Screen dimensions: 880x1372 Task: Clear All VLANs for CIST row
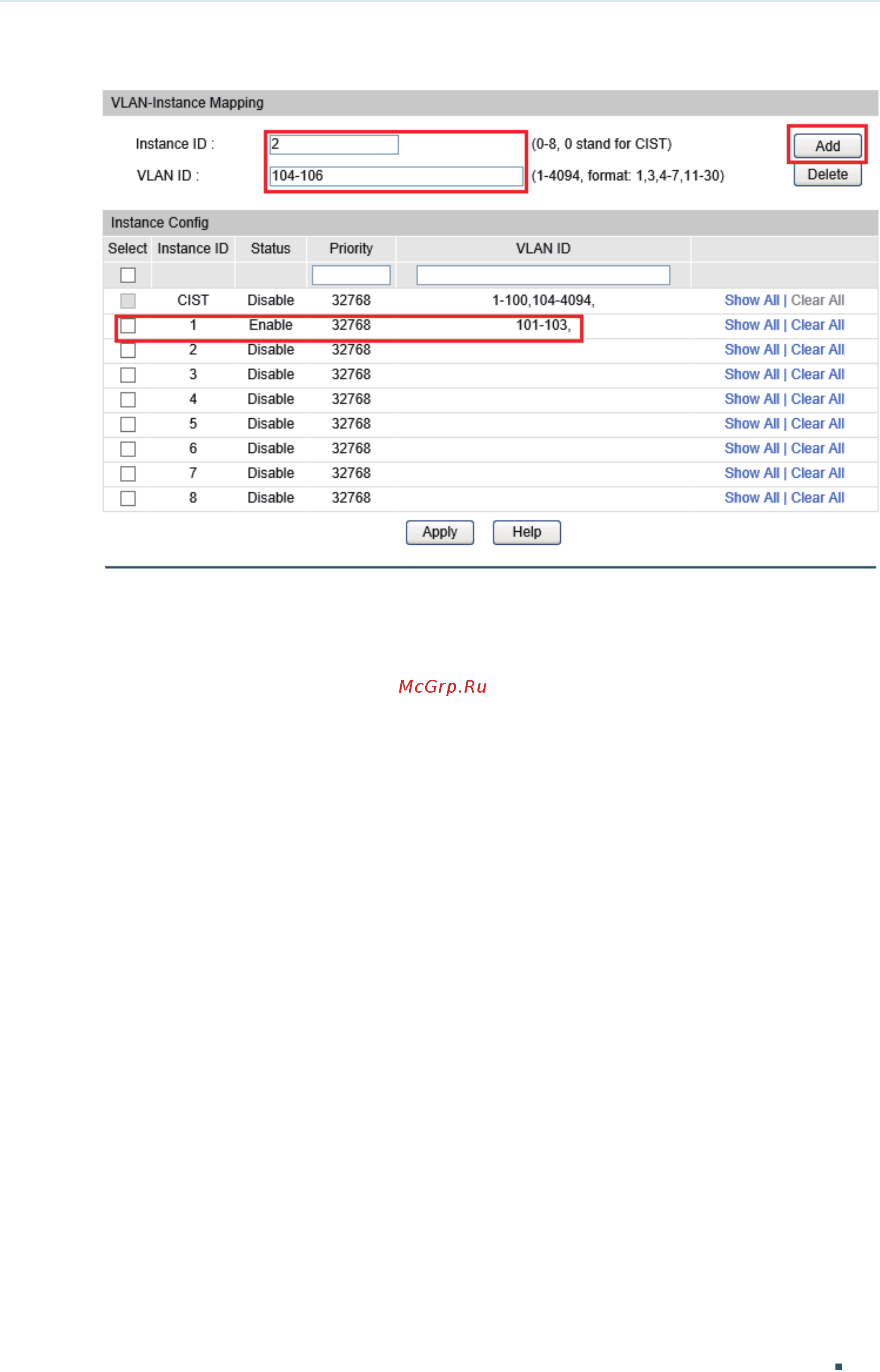tap(817, 300)
